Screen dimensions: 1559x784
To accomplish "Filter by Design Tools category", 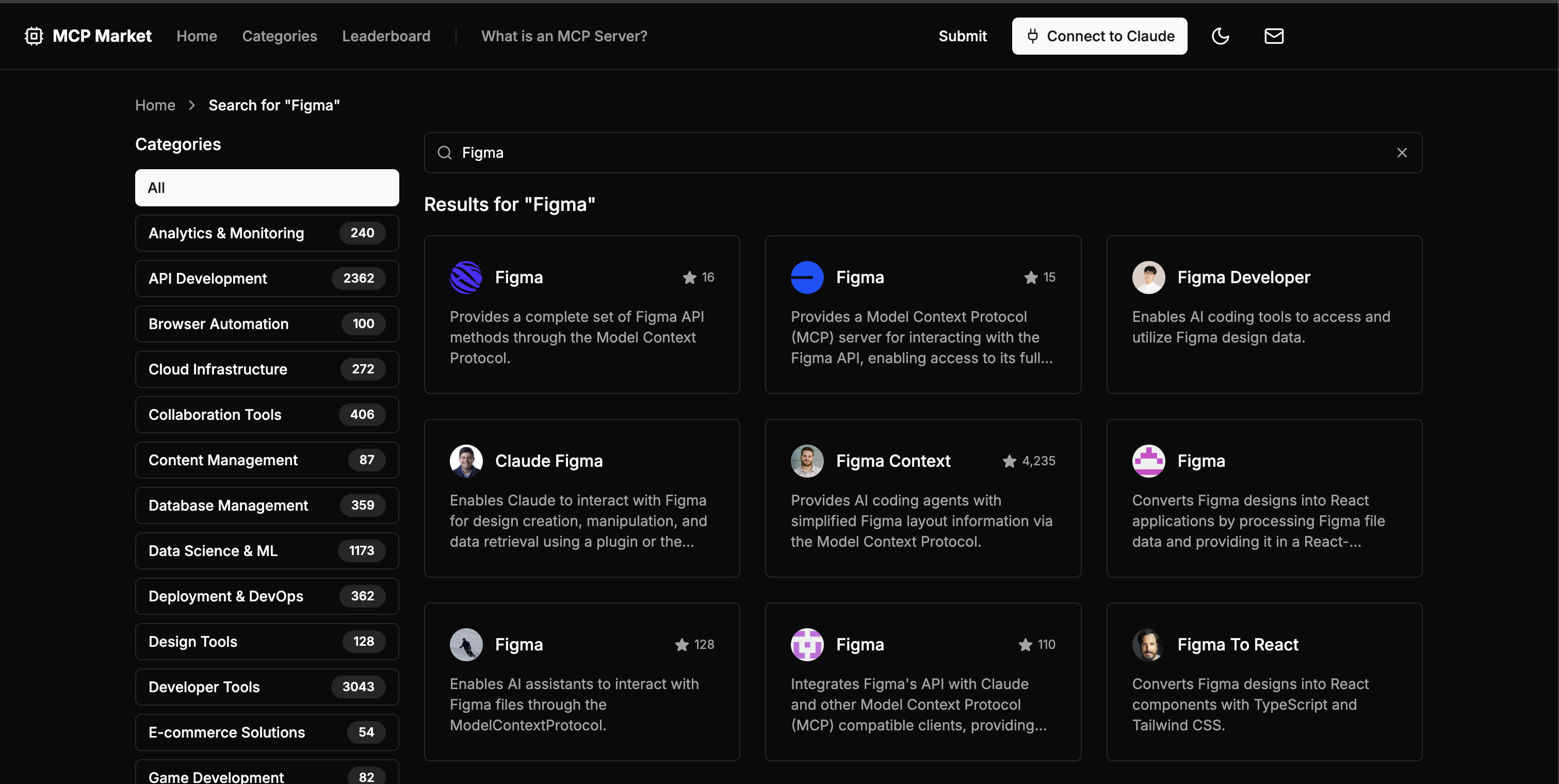I will pos(267,641).
